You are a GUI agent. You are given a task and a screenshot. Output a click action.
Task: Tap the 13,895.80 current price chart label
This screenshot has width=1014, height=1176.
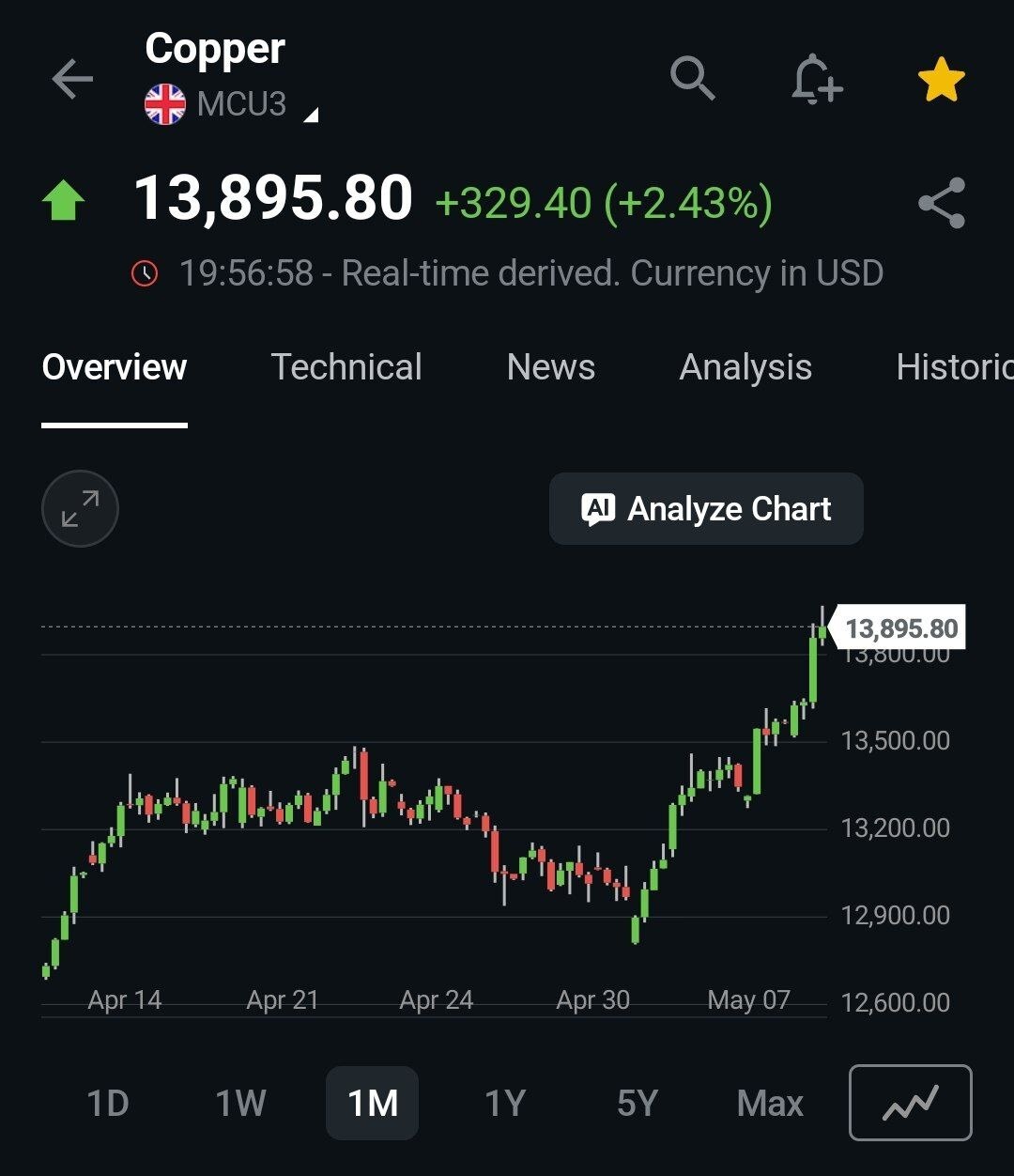[899, 628]
